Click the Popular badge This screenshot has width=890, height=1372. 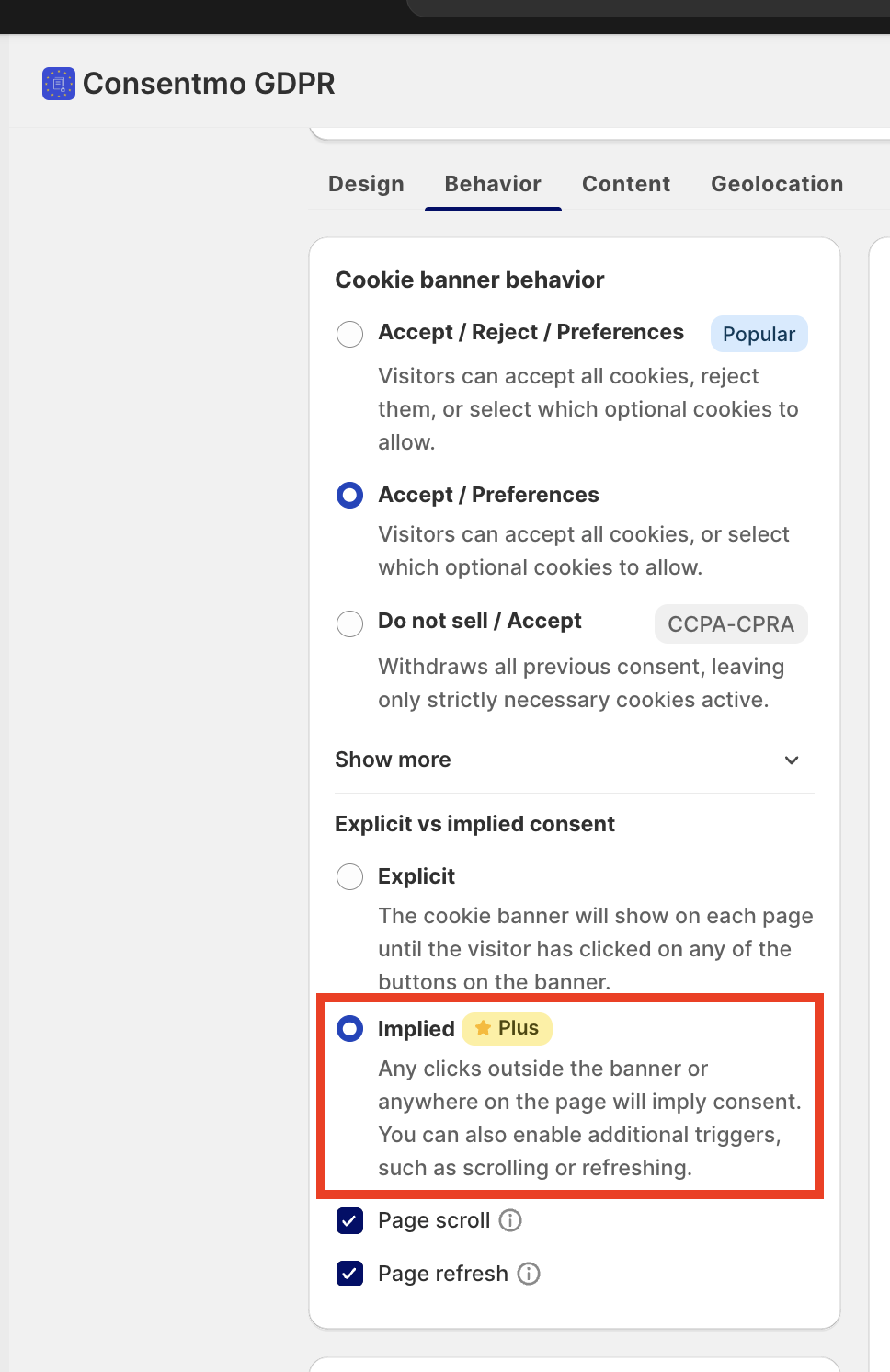click(759, 334)
